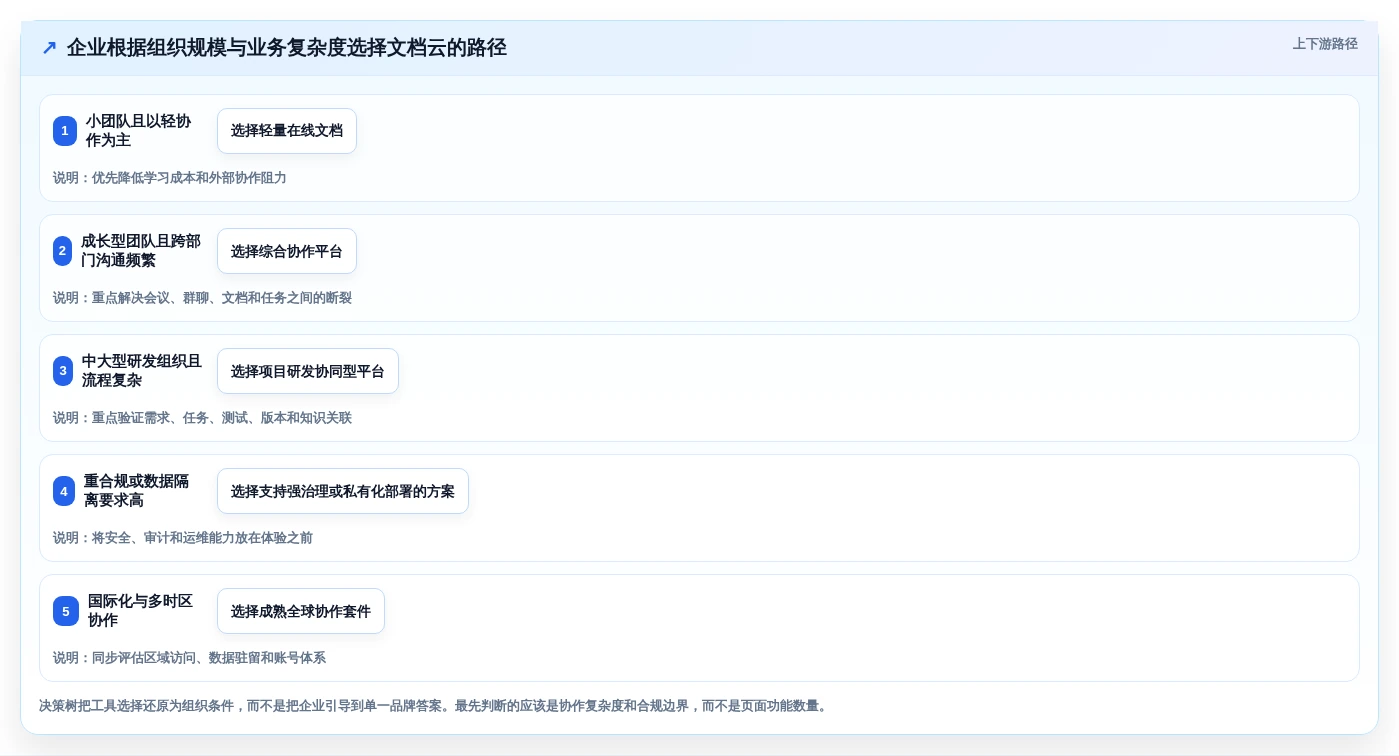Click the arrow icon beside the title

click(49, 48)
